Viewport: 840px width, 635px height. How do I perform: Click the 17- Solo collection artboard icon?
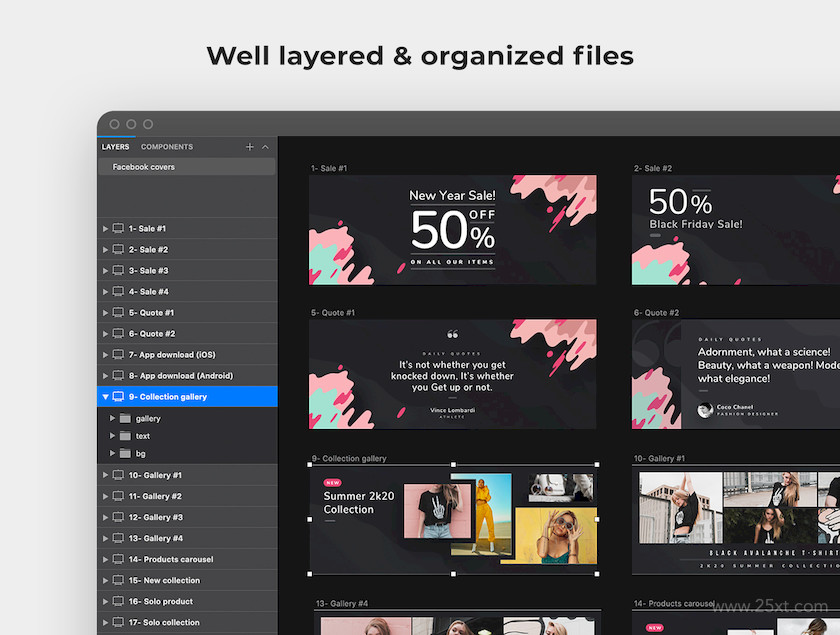click(x=118, y=622)
